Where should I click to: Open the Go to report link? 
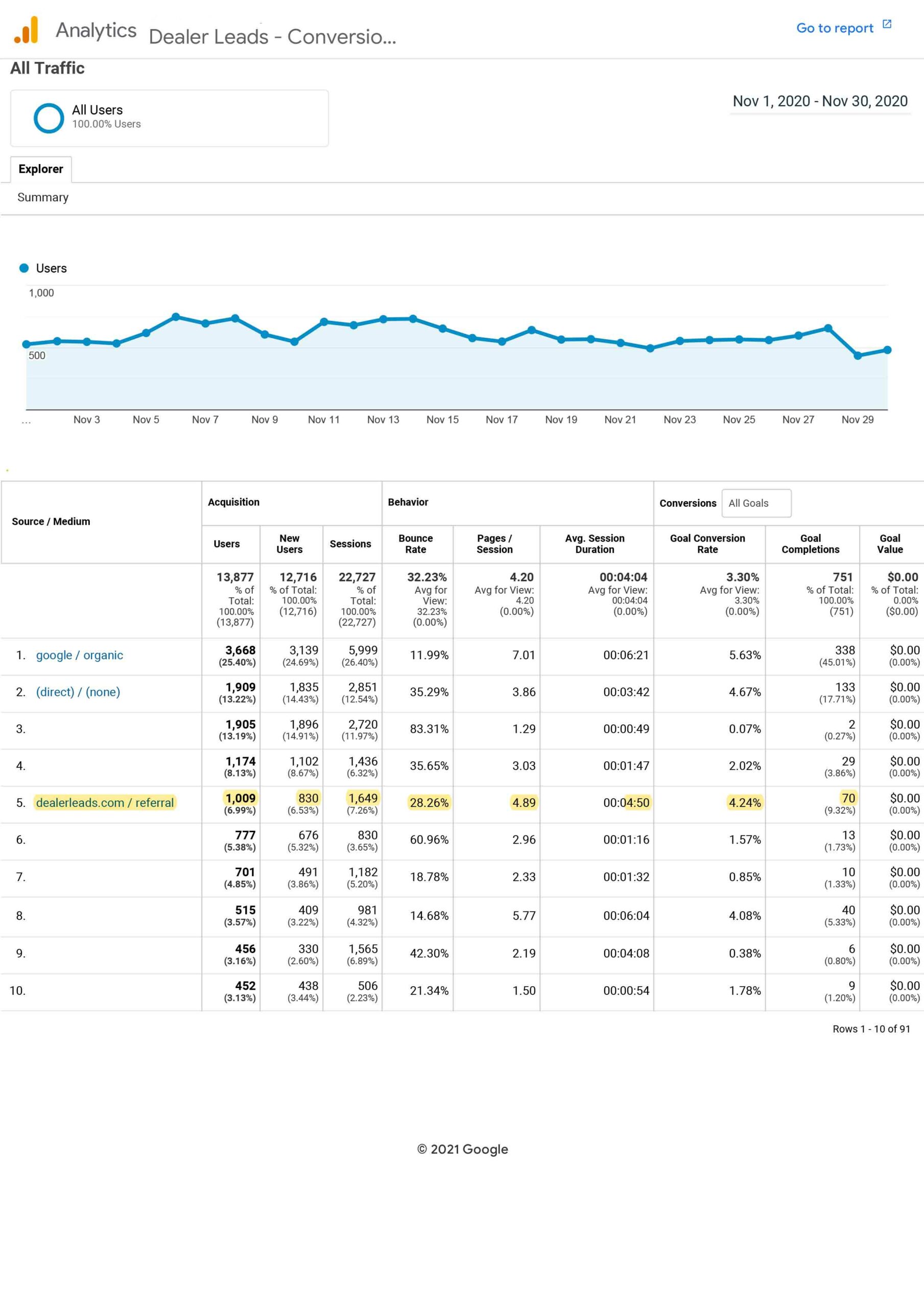[x=834, y=28]
